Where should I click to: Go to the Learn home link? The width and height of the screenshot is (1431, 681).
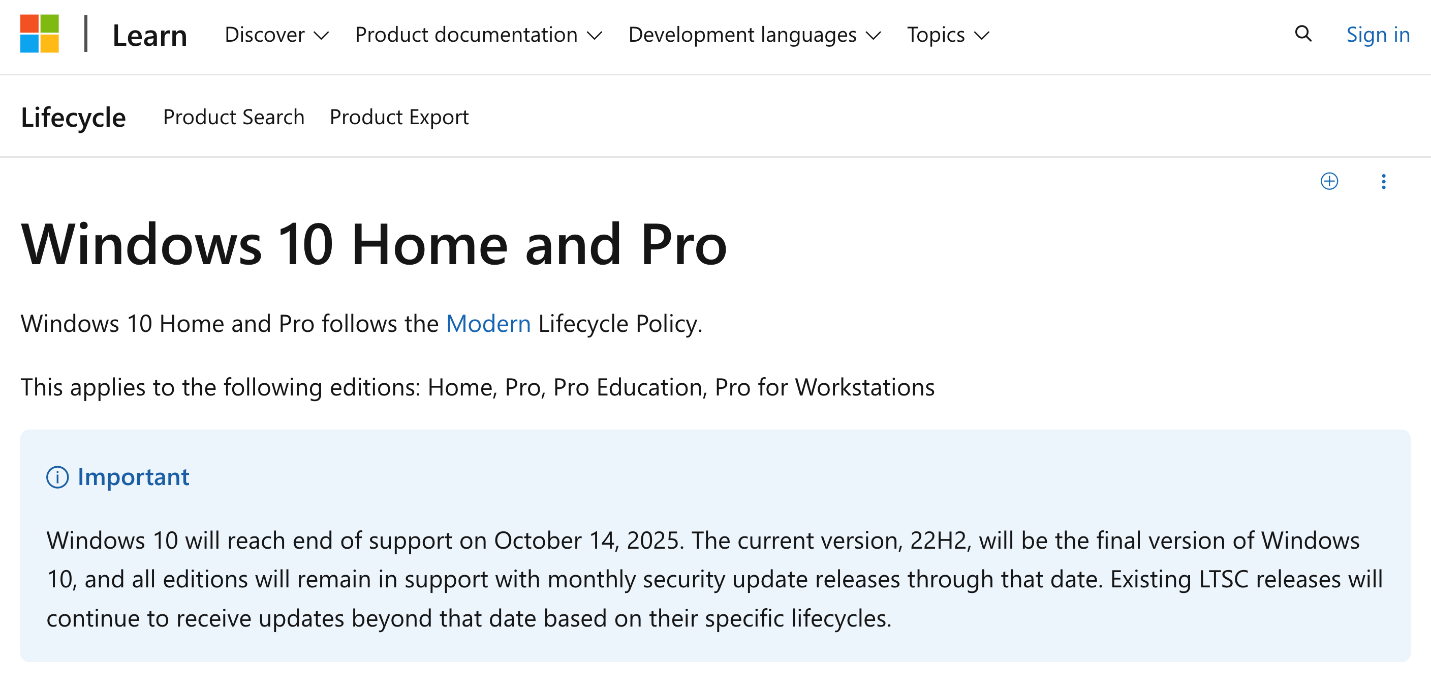tap(150, 35)
